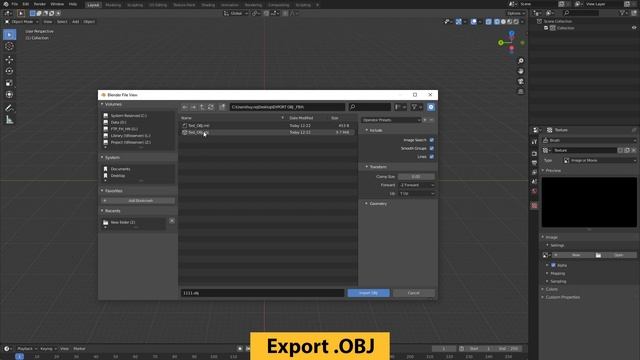Open Documents in System bookmarks

tap(120, 169)
